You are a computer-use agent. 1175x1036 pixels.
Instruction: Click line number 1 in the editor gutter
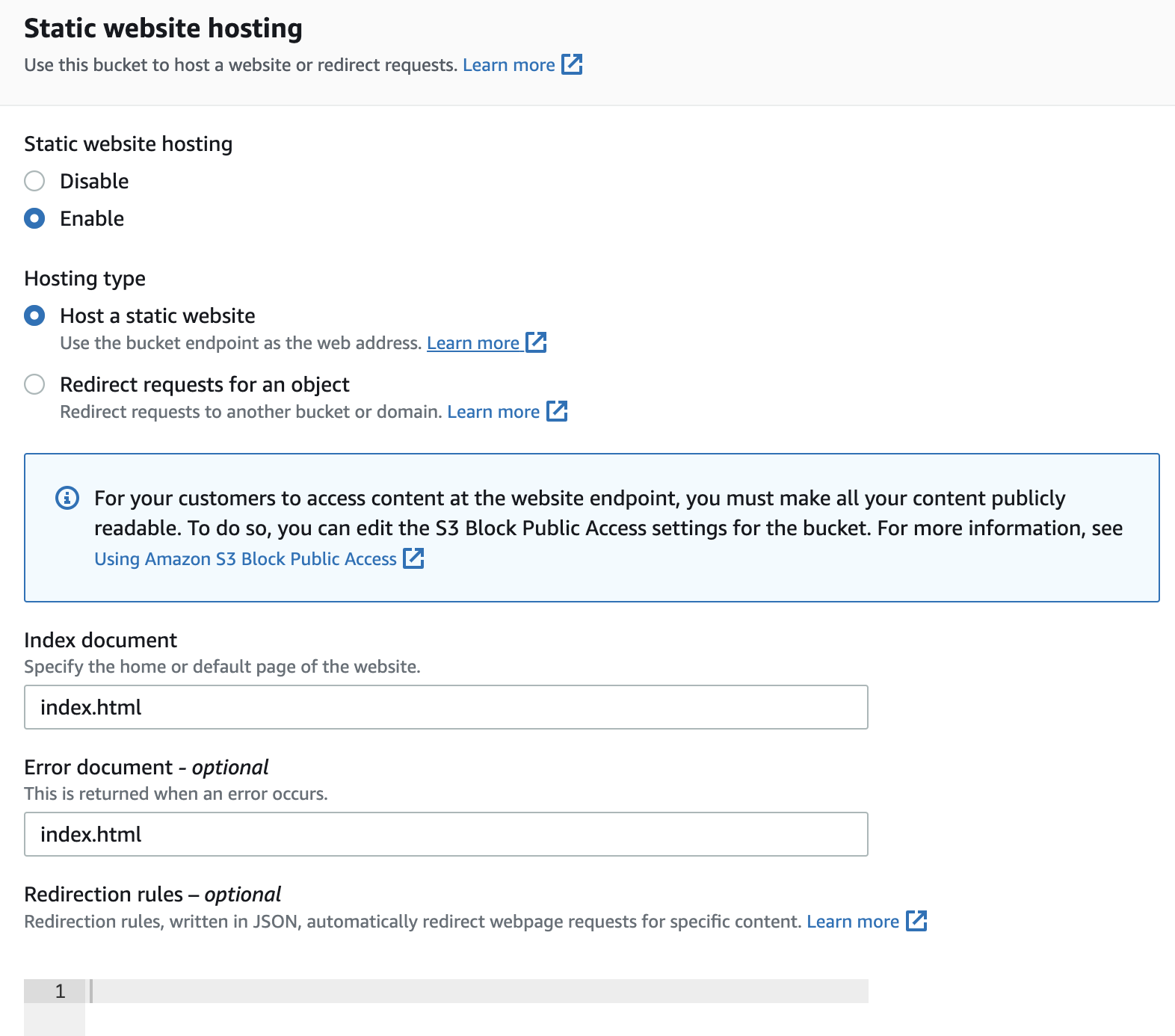pos(60,990)
